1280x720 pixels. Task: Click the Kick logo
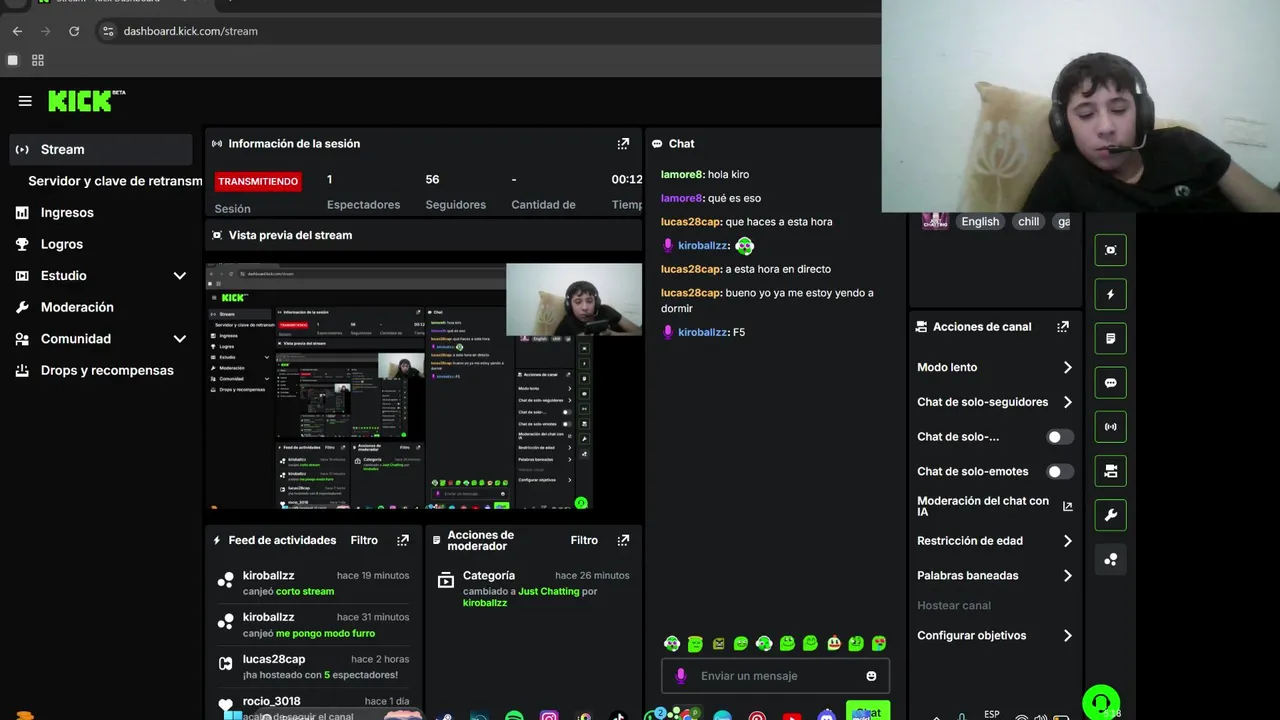pos(86,100)
